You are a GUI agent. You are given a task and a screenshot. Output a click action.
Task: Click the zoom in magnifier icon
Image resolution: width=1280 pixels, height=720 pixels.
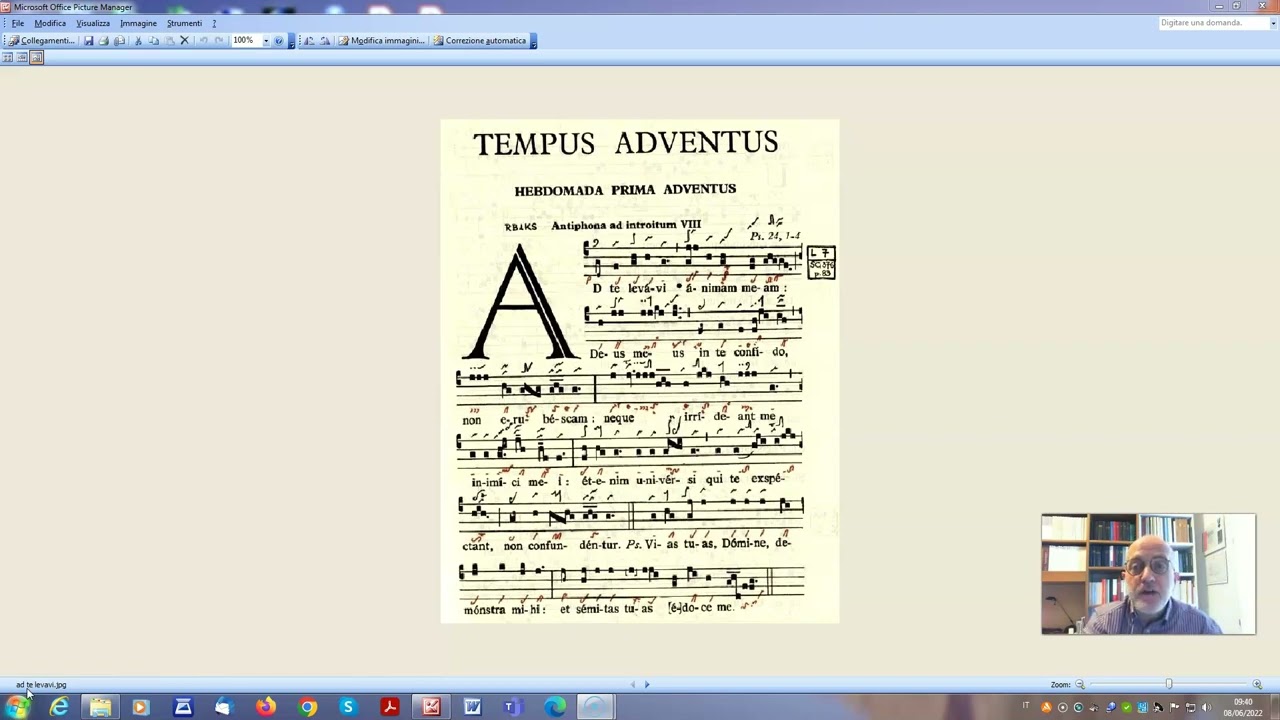(x=1257, y=685)
